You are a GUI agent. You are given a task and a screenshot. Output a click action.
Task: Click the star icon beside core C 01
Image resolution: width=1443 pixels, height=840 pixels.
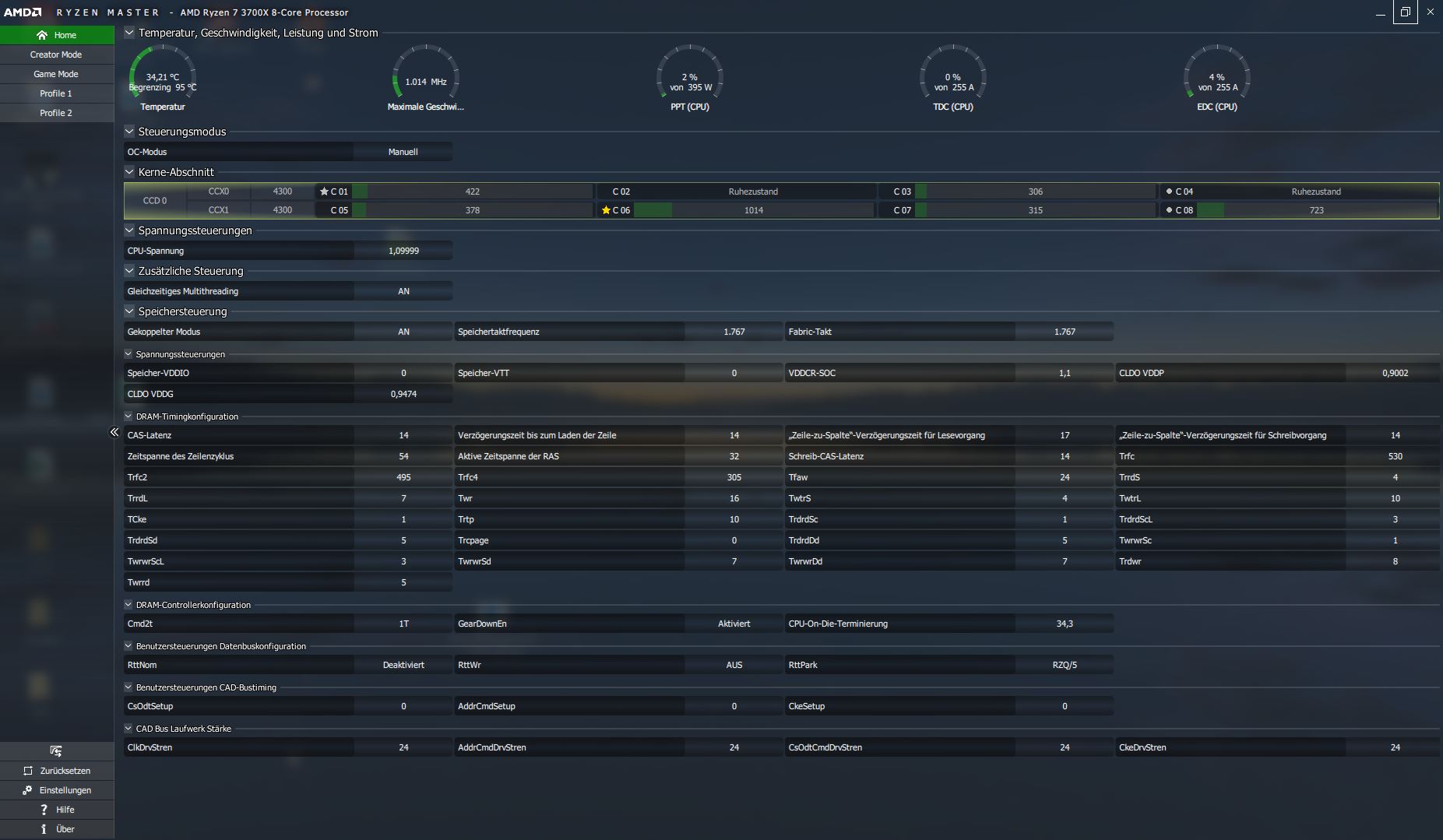[324, 192]
